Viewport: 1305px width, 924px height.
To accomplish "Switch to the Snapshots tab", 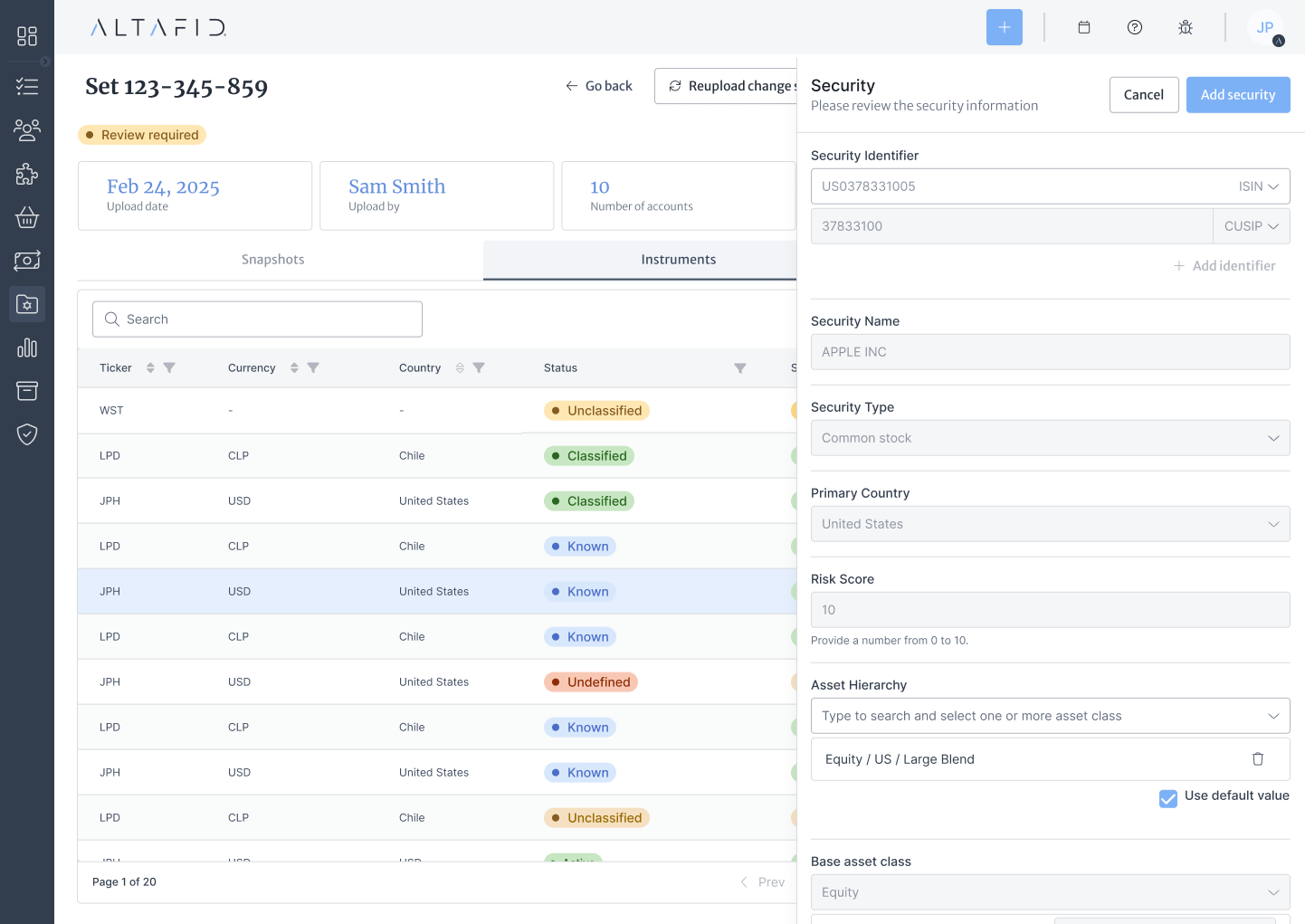I will click(x=272, y=260).
